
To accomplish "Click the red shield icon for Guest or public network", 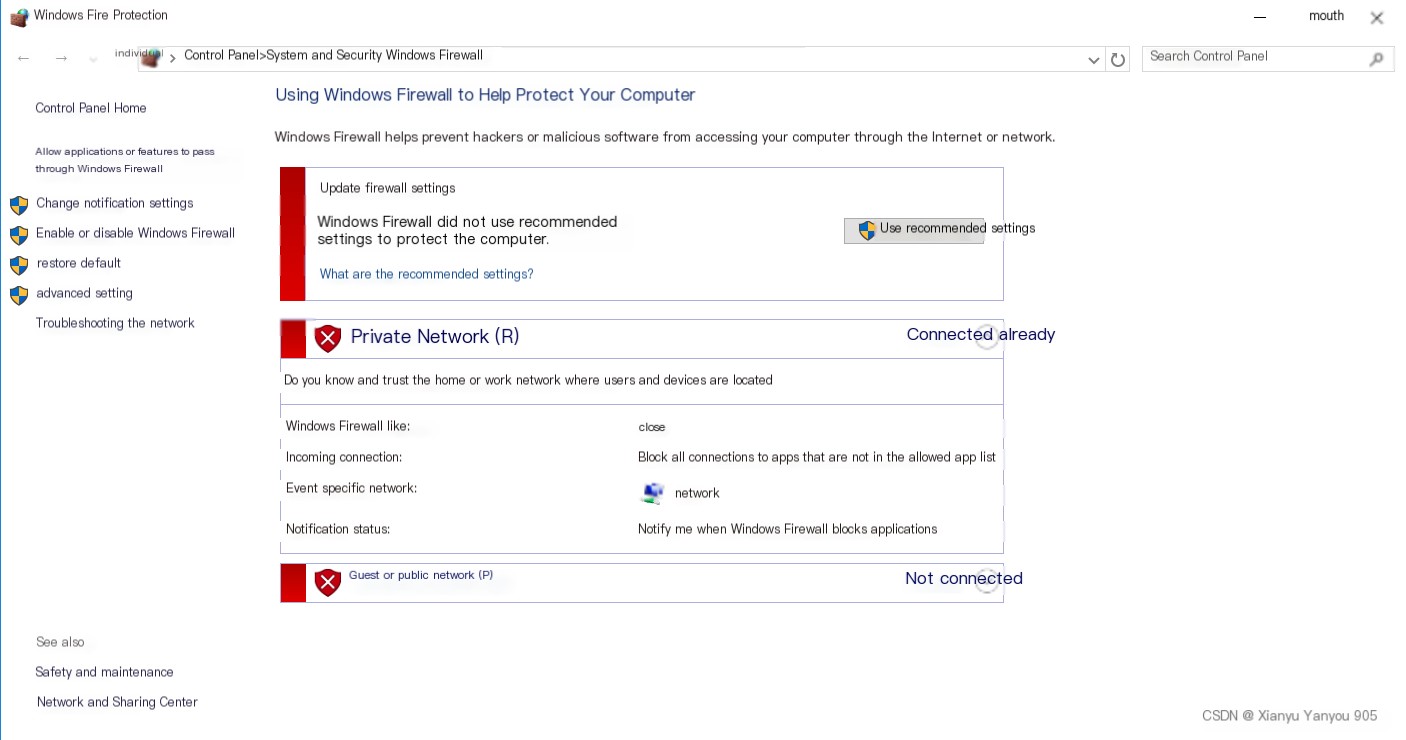I will click(328, 582).
